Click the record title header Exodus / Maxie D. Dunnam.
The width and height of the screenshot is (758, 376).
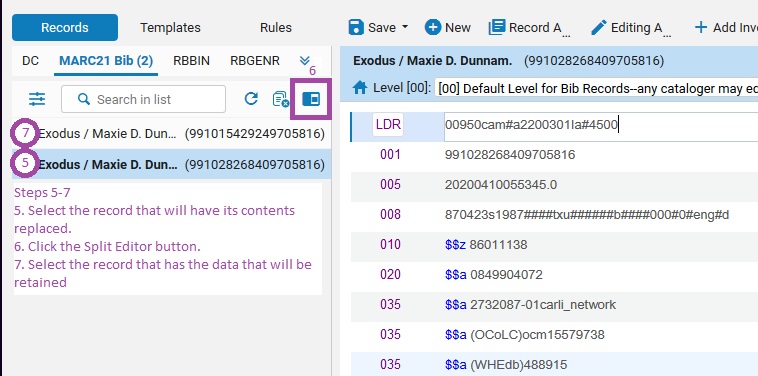pyautogui.click(x=432, y=61)
